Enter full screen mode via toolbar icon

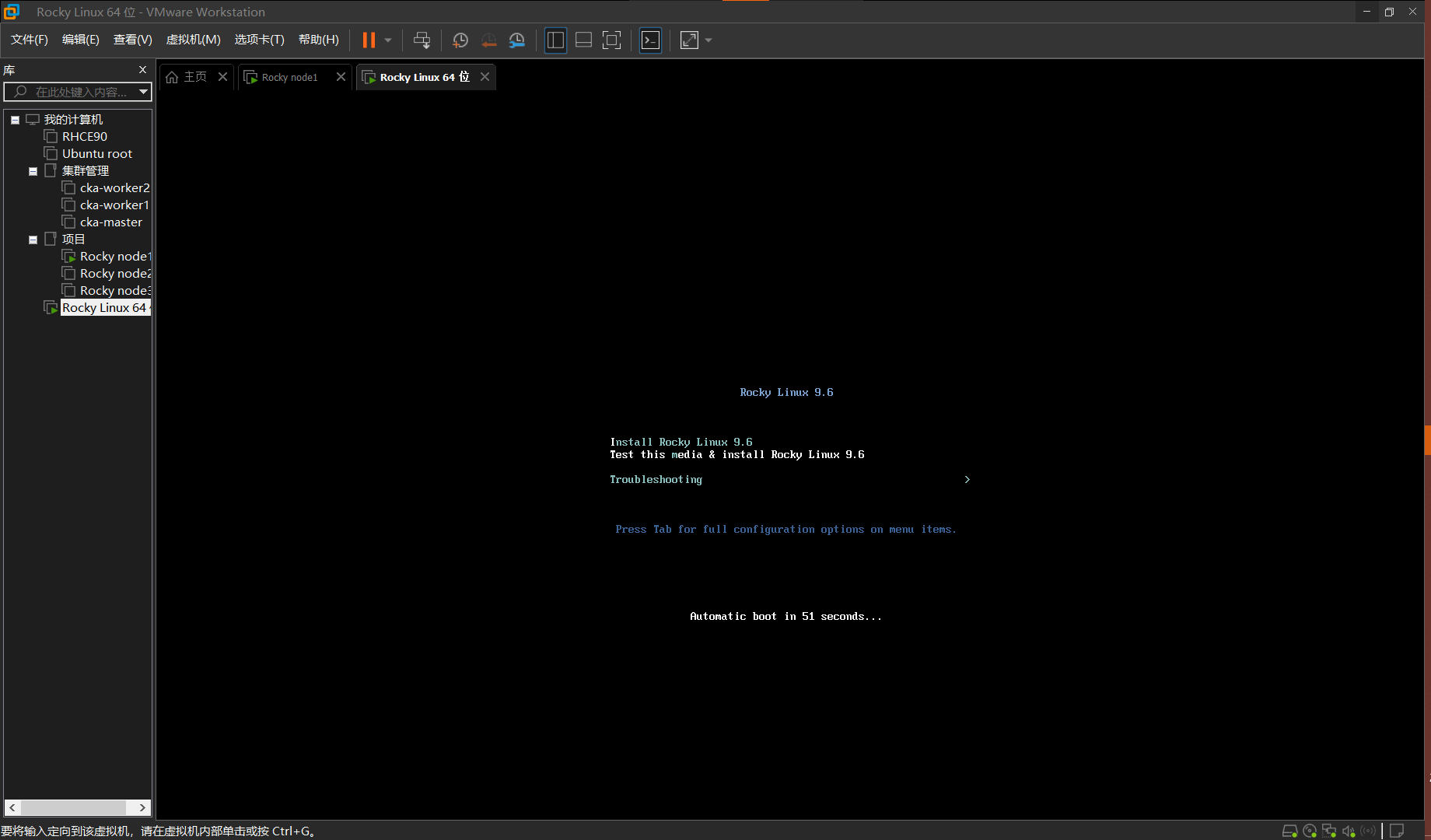612,40
